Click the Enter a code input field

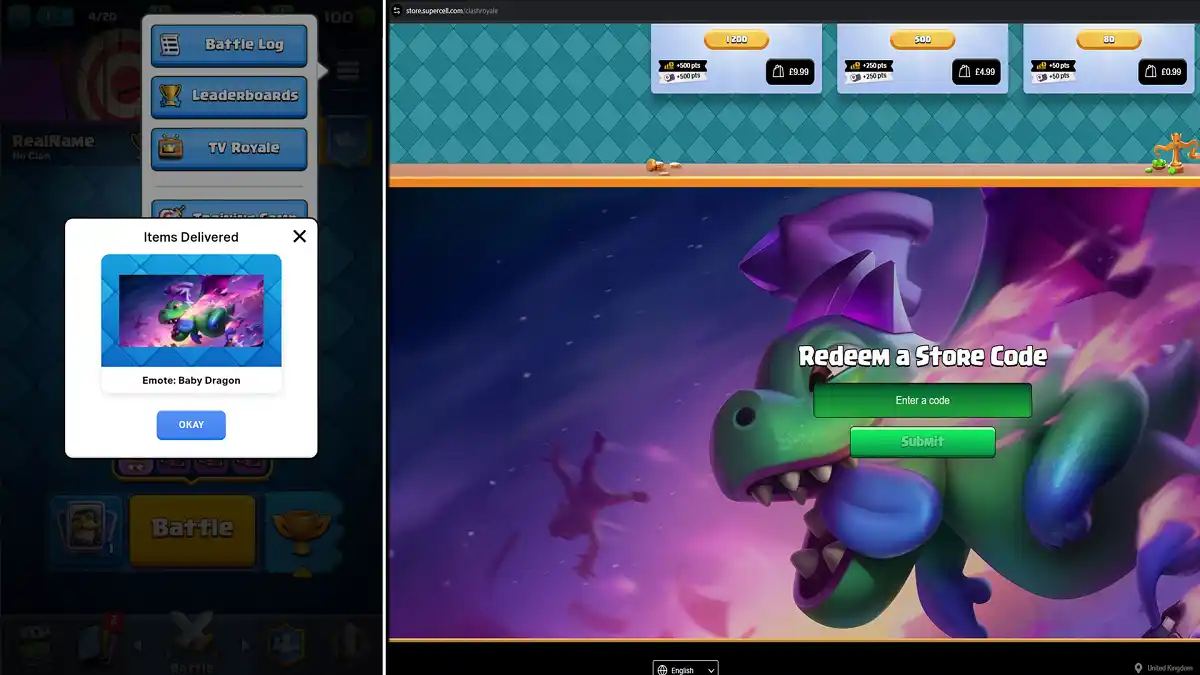pyautogui.click(x=922, y=400)
